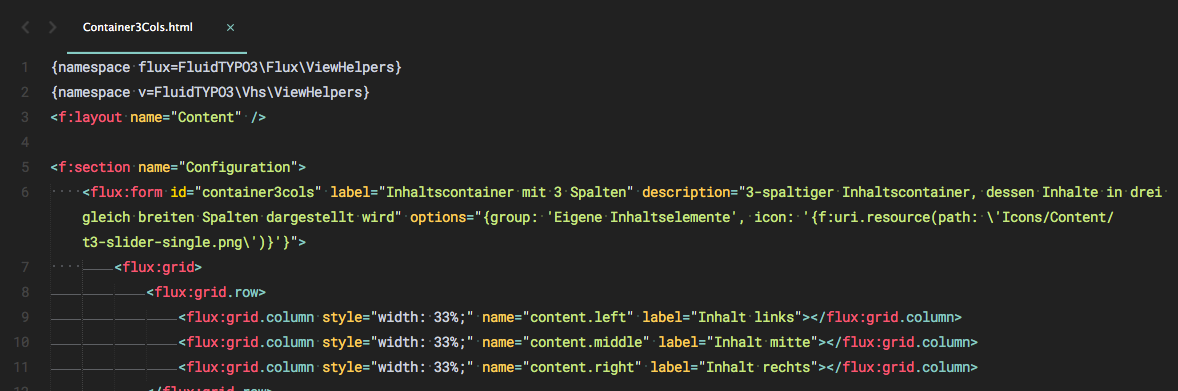
Task: Click the "Inhalt mitte" label value
Action: (762, 342)
